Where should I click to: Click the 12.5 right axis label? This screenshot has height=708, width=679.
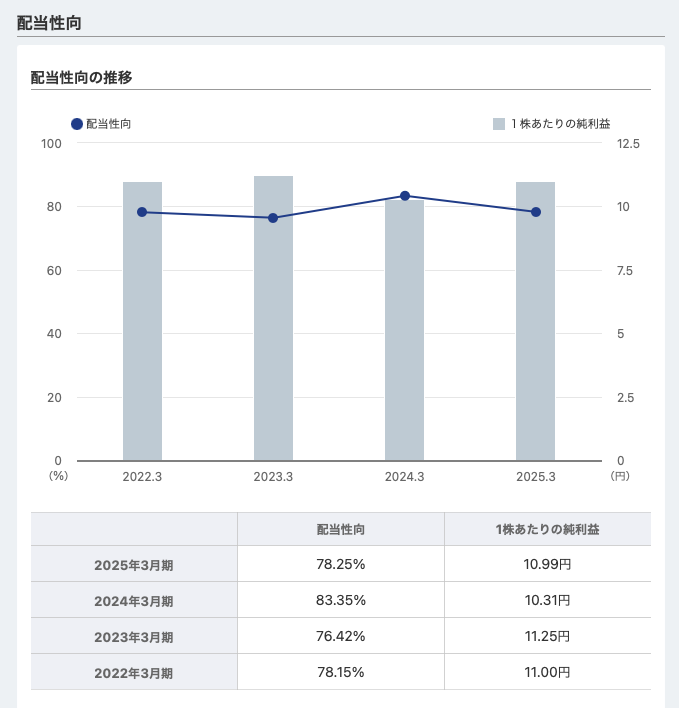pos(628,144)
